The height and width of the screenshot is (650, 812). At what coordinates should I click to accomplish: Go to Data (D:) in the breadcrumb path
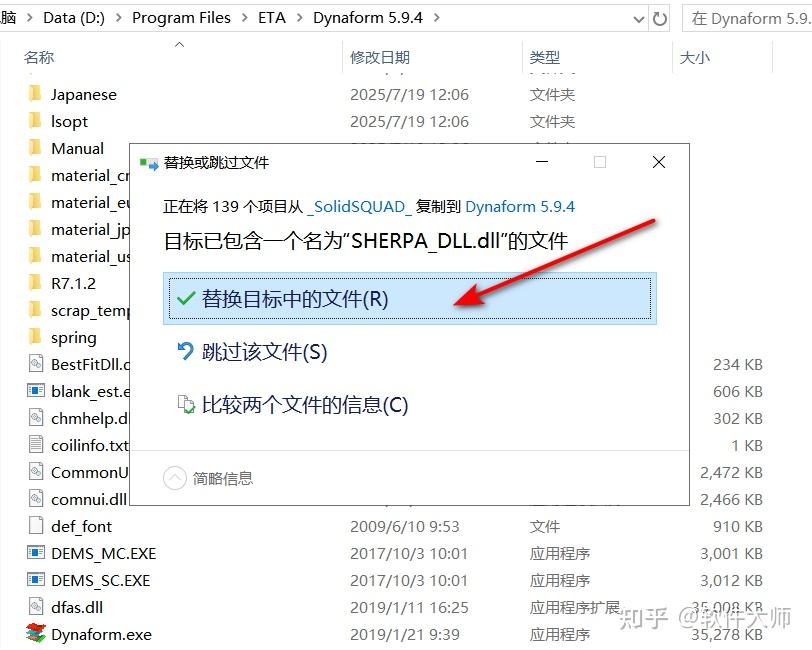pyautogui.click(x=76, y=17)
